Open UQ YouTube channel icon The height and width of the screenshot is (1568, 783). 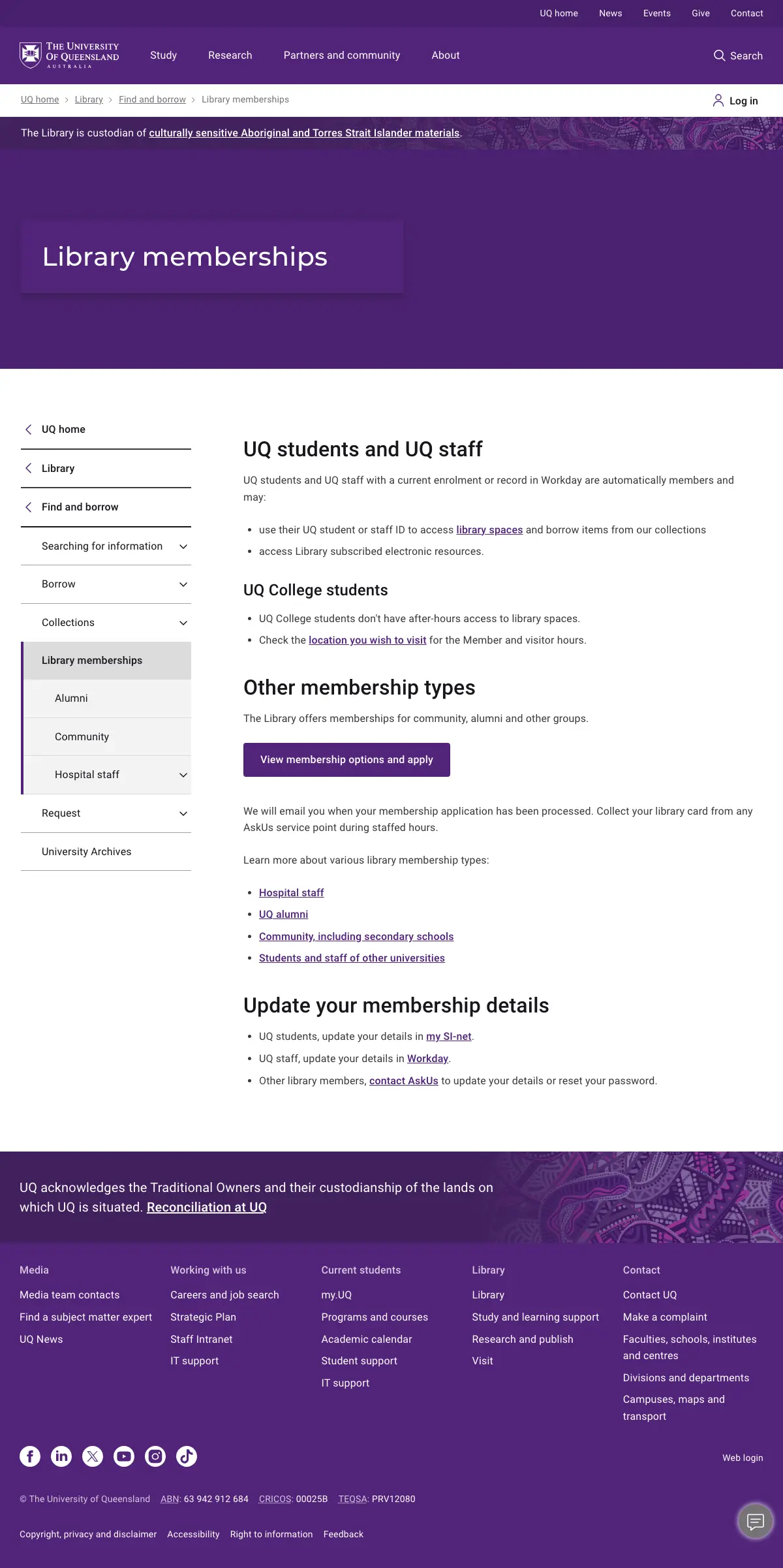click(x=124, y=1456)
